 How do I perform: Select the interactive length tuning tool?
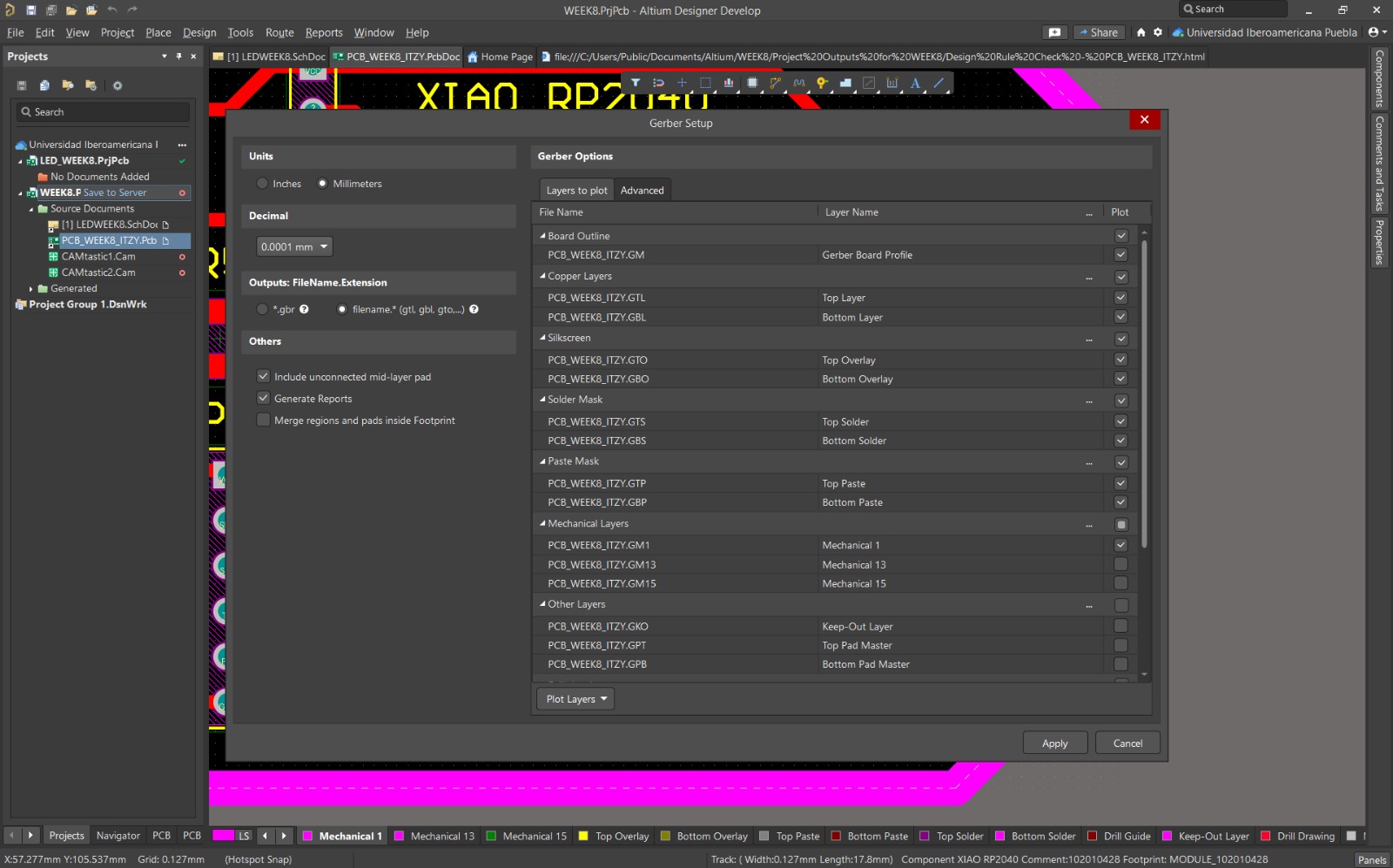point(798,84)
